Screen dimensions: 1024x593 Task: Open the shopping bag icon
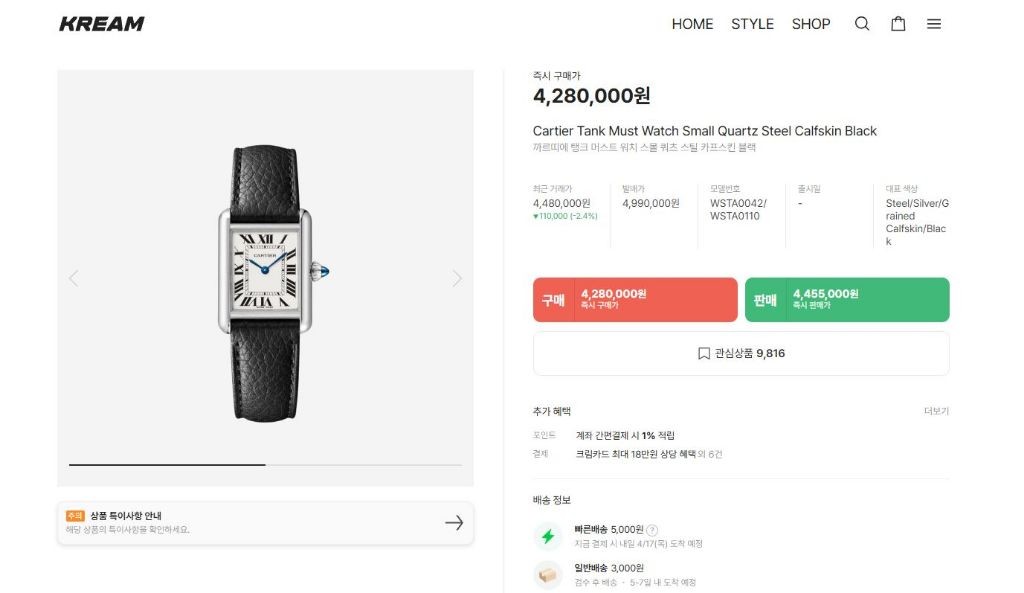[x=898, y=24]
